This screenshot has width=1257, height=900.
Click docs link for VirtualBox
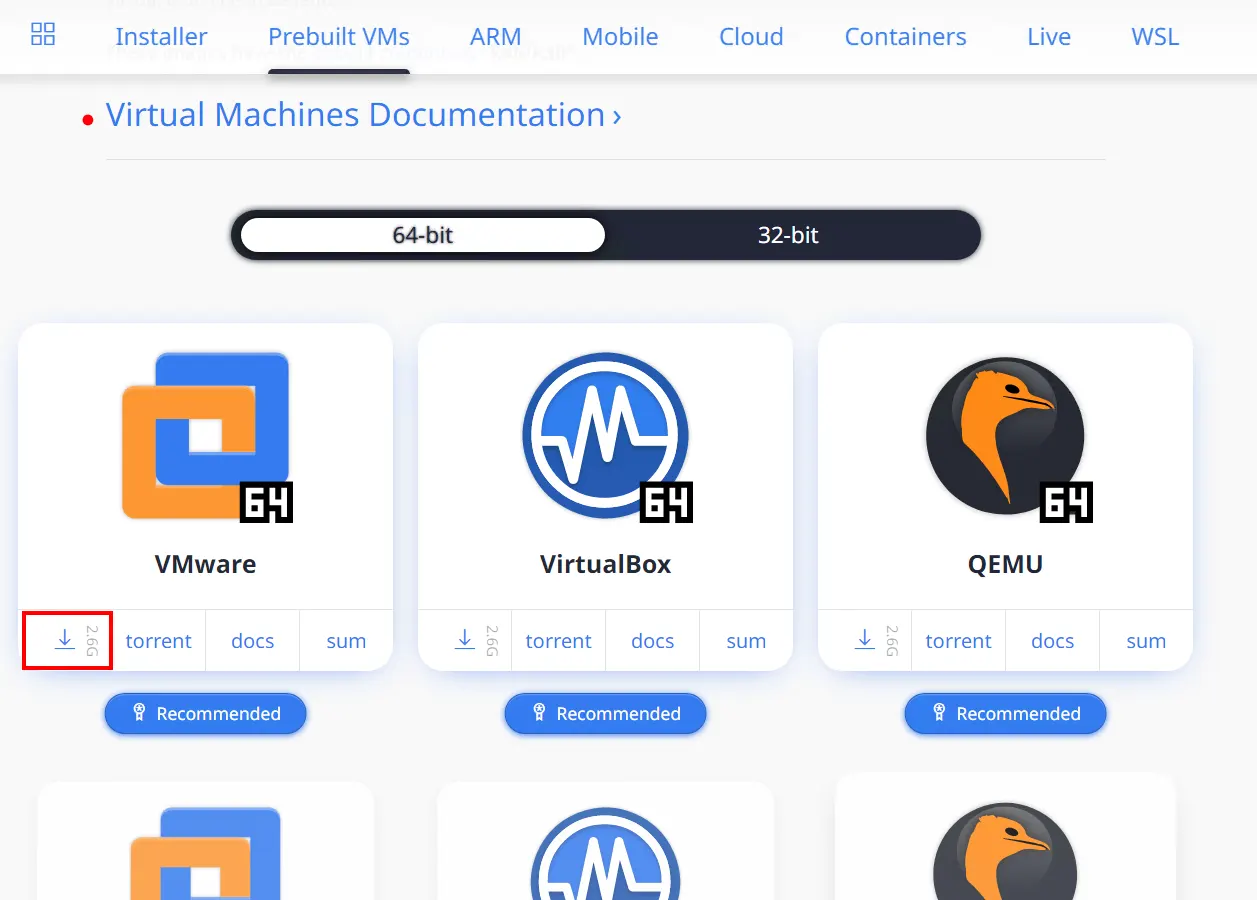pyautogui.click(x=652, y=641)
